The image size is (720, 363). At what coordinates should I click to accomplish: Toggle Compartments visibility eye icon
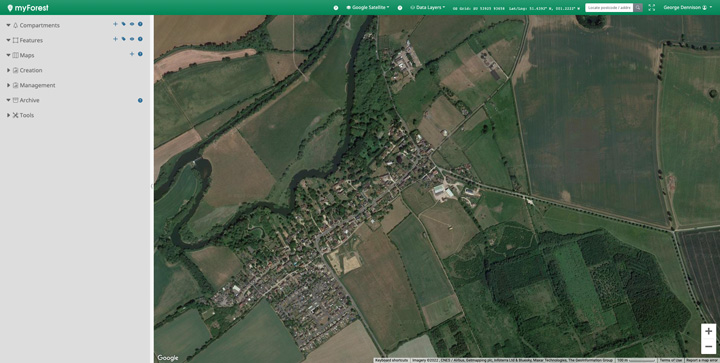(x=132, y=24)
